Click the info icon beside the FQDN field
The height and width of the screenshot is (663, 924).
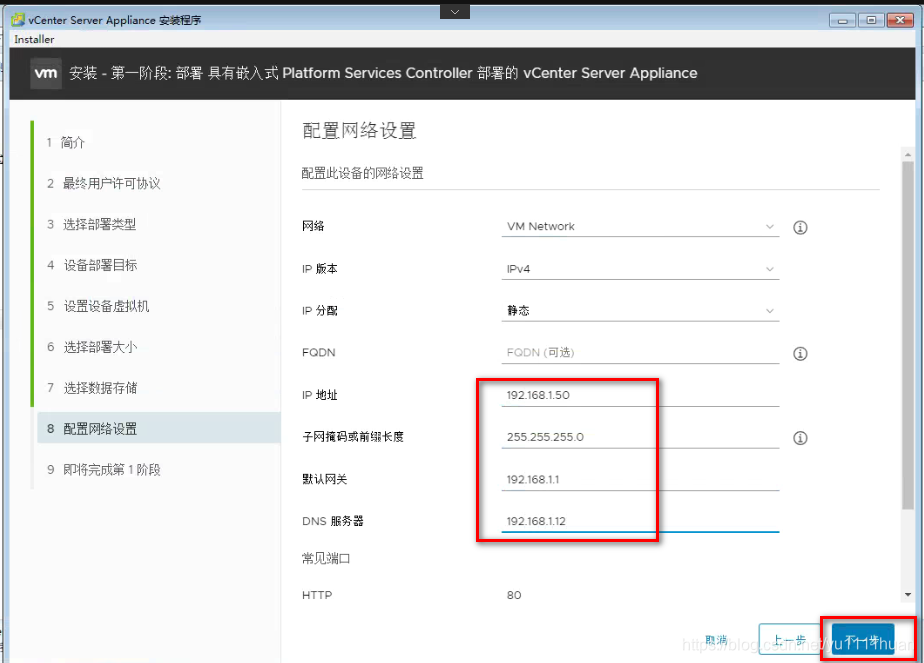(800, 354)
